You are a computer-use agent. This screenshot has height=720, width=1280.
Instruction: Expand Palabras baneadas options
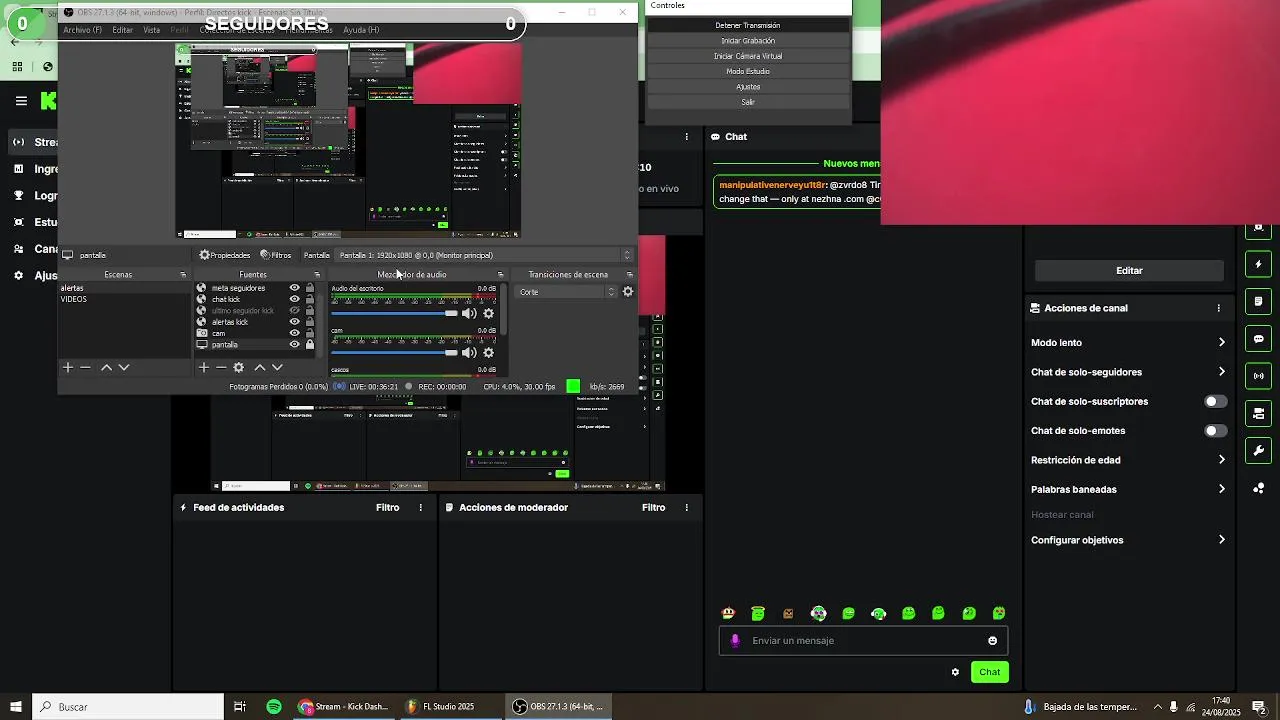point(1129,489)
